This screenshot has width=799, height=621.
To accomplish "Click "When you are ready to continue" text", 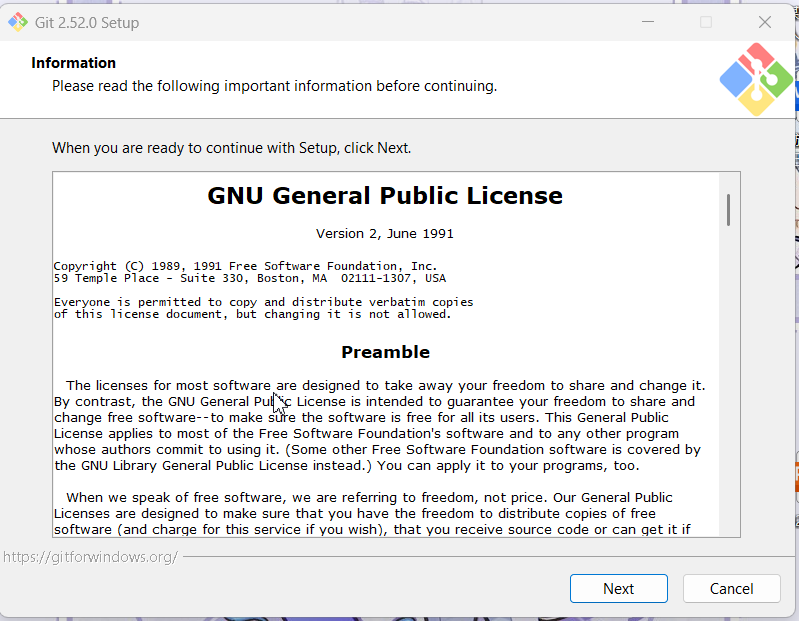I will click(x=231, y=148).
